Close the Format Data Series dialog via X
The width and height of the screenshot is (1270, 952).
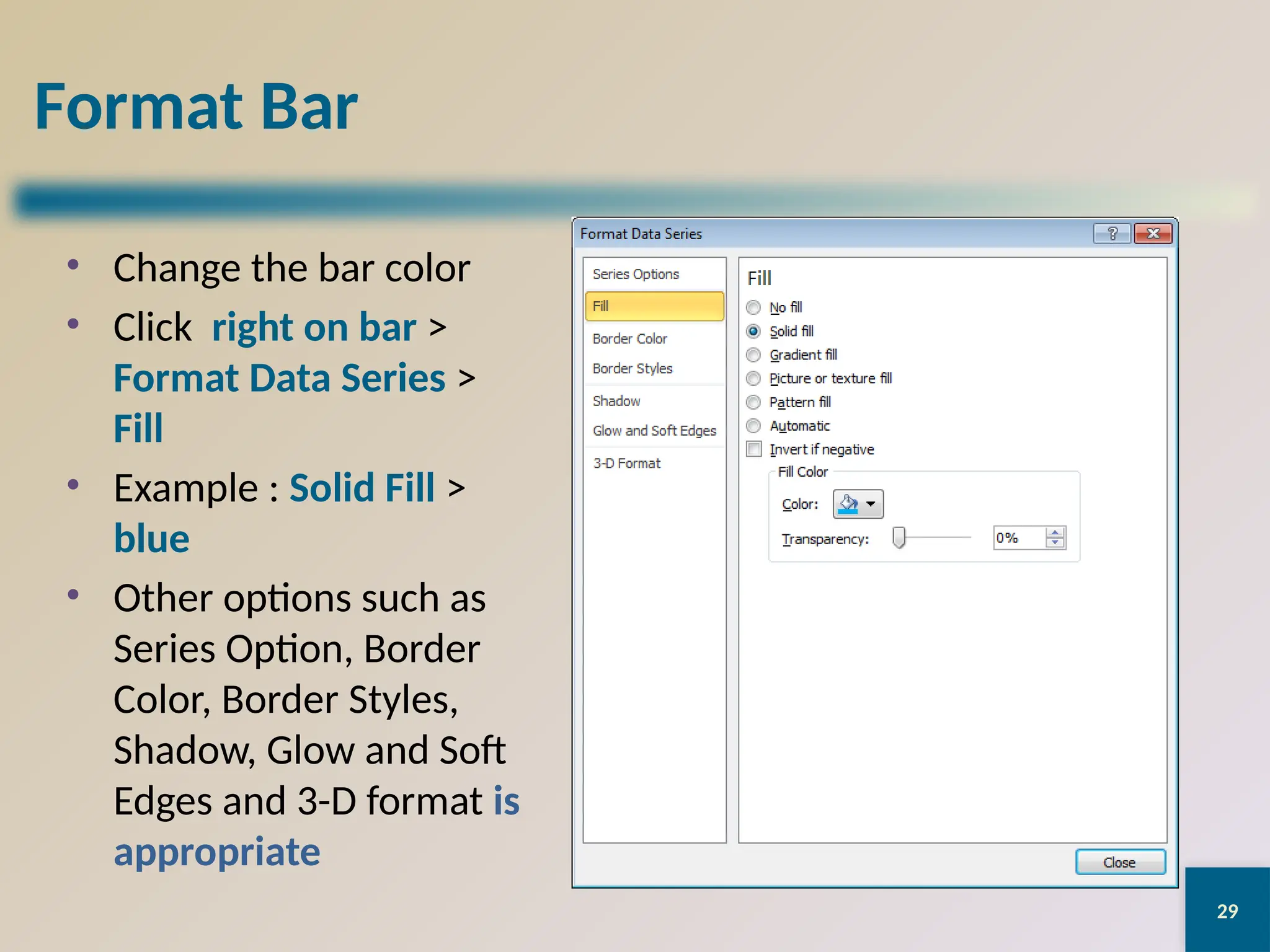coord(1153,234)
